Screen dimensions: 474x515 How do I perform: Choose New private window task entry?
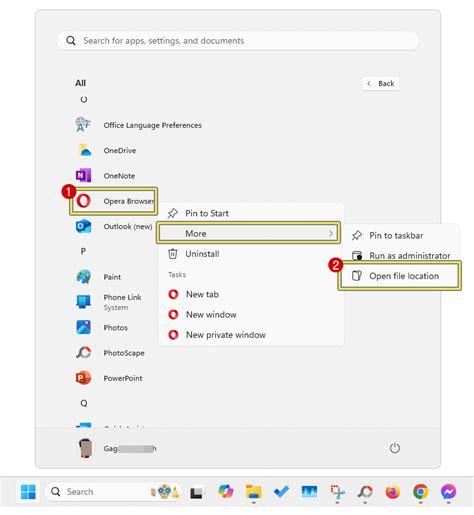[252, 335]
